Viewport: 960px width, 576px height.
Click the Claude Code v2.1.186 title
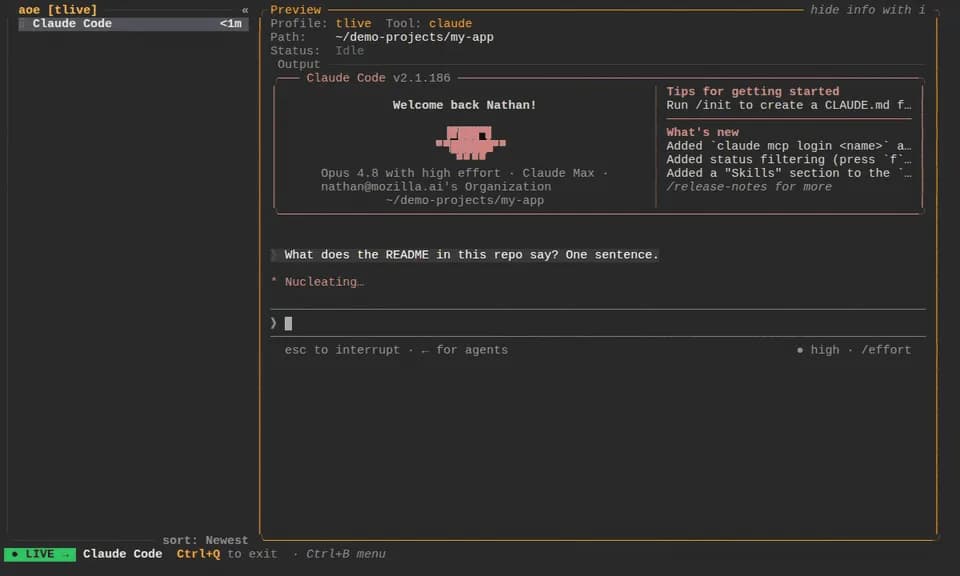click(378, 78)
